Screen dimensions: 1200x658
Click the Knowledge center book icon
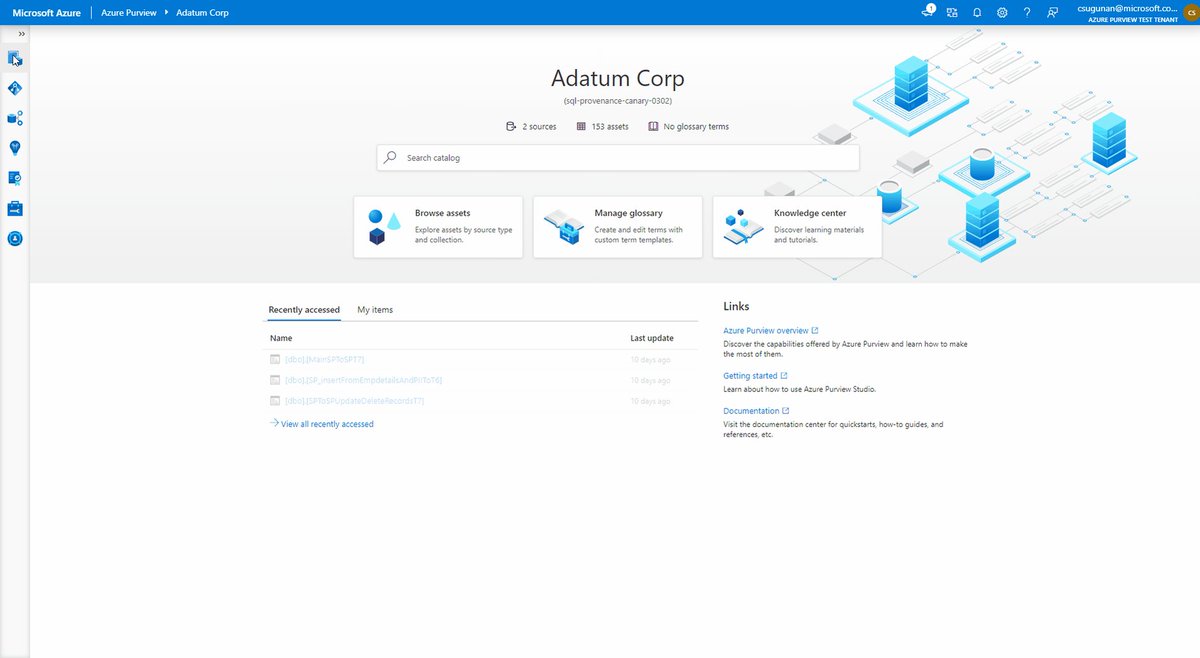pos(743,227)
